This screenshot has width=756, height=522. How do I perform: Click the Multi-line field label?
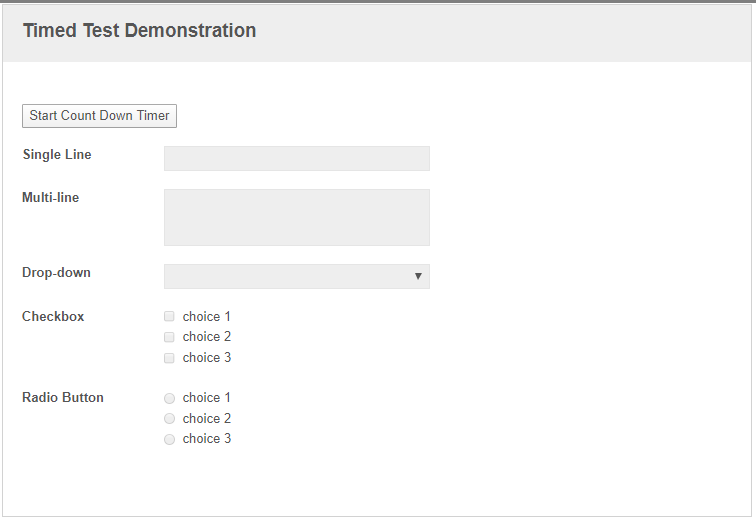pyautogui.click(x=51, y=197)
